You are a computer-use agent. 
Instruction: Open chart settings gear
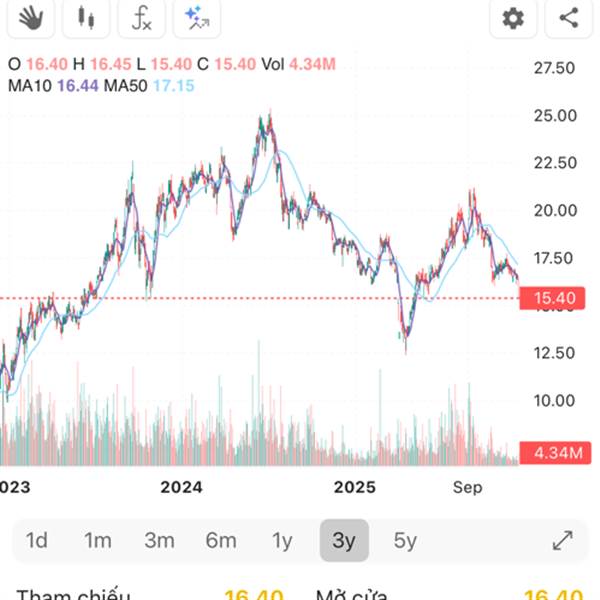(513, 17)
